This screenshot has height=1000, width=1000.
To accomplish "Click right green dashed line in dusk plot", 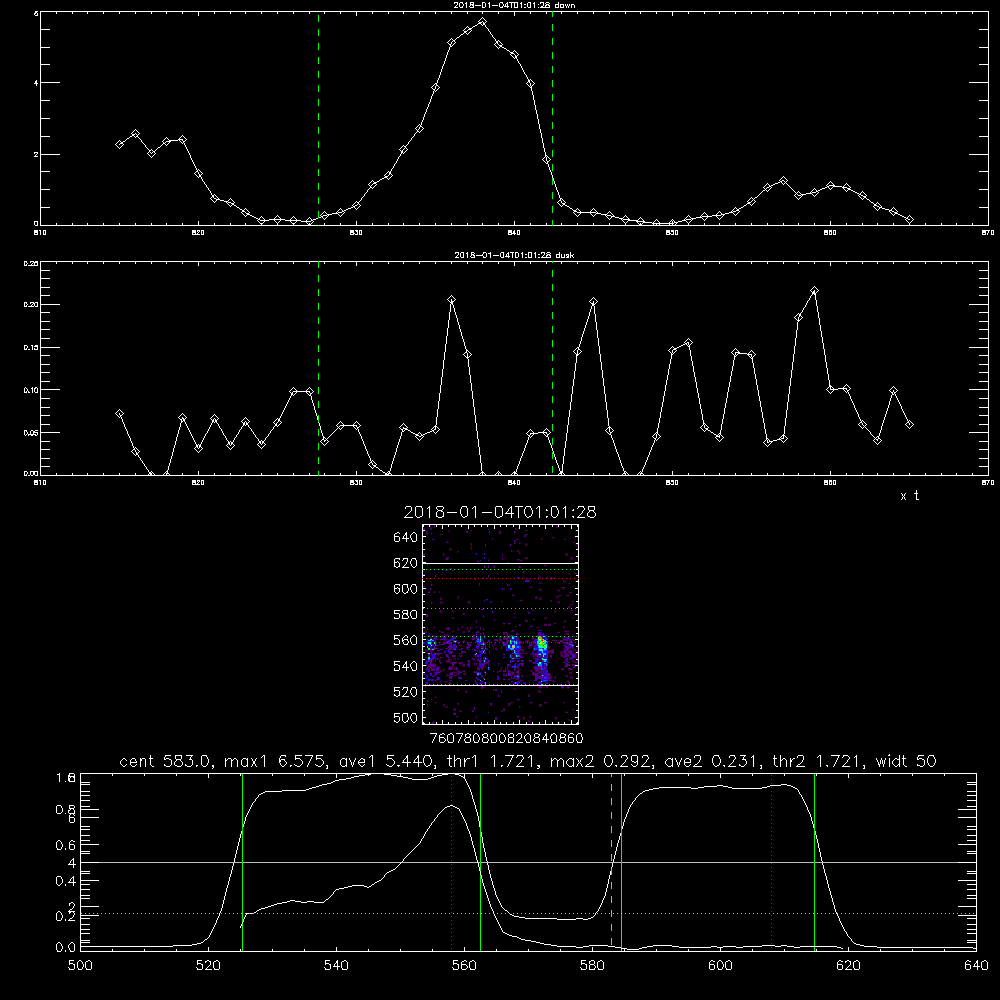I will tap(552, 368).
